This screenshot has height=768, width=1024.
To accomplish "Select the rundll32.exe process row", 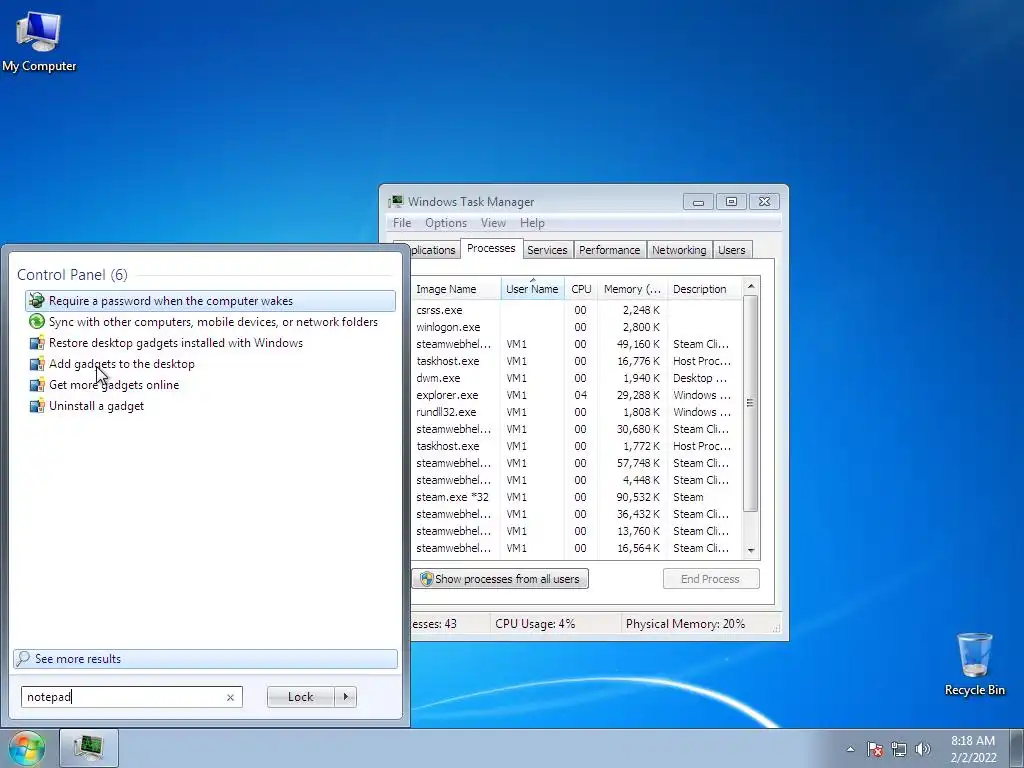I will coord(577,412).
